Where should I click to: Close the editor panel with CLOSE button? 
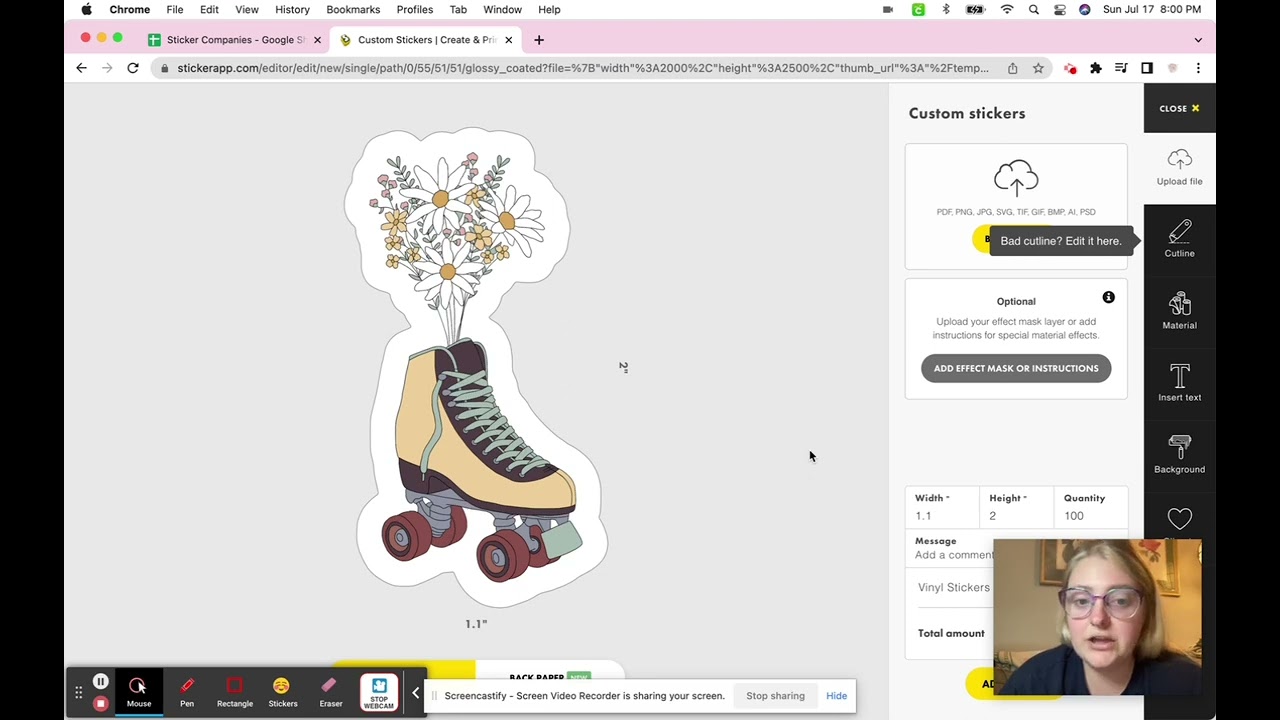(1179, 108)
